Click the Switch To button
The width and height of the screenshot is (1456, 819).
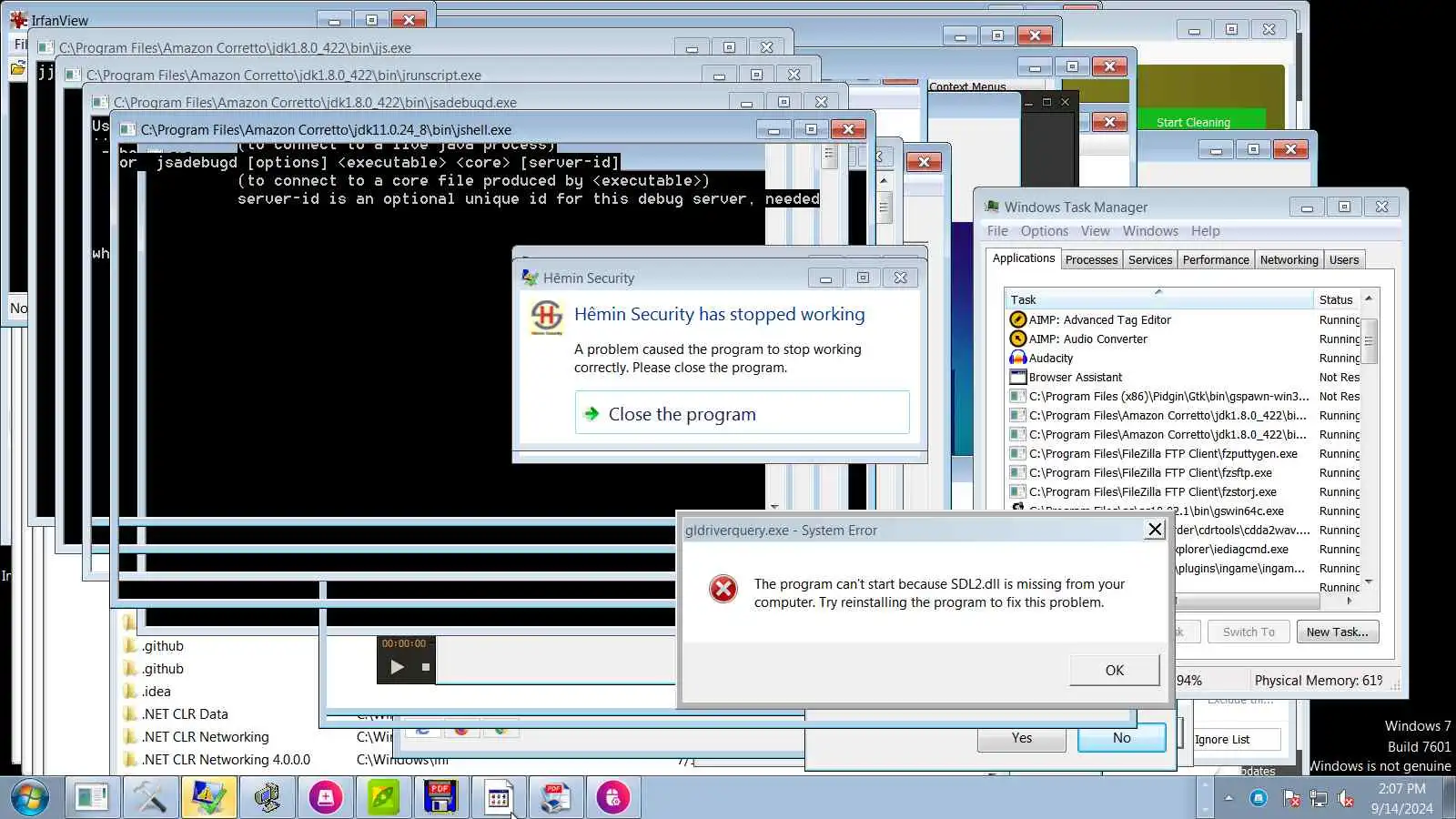click(x=1249, y=632)
